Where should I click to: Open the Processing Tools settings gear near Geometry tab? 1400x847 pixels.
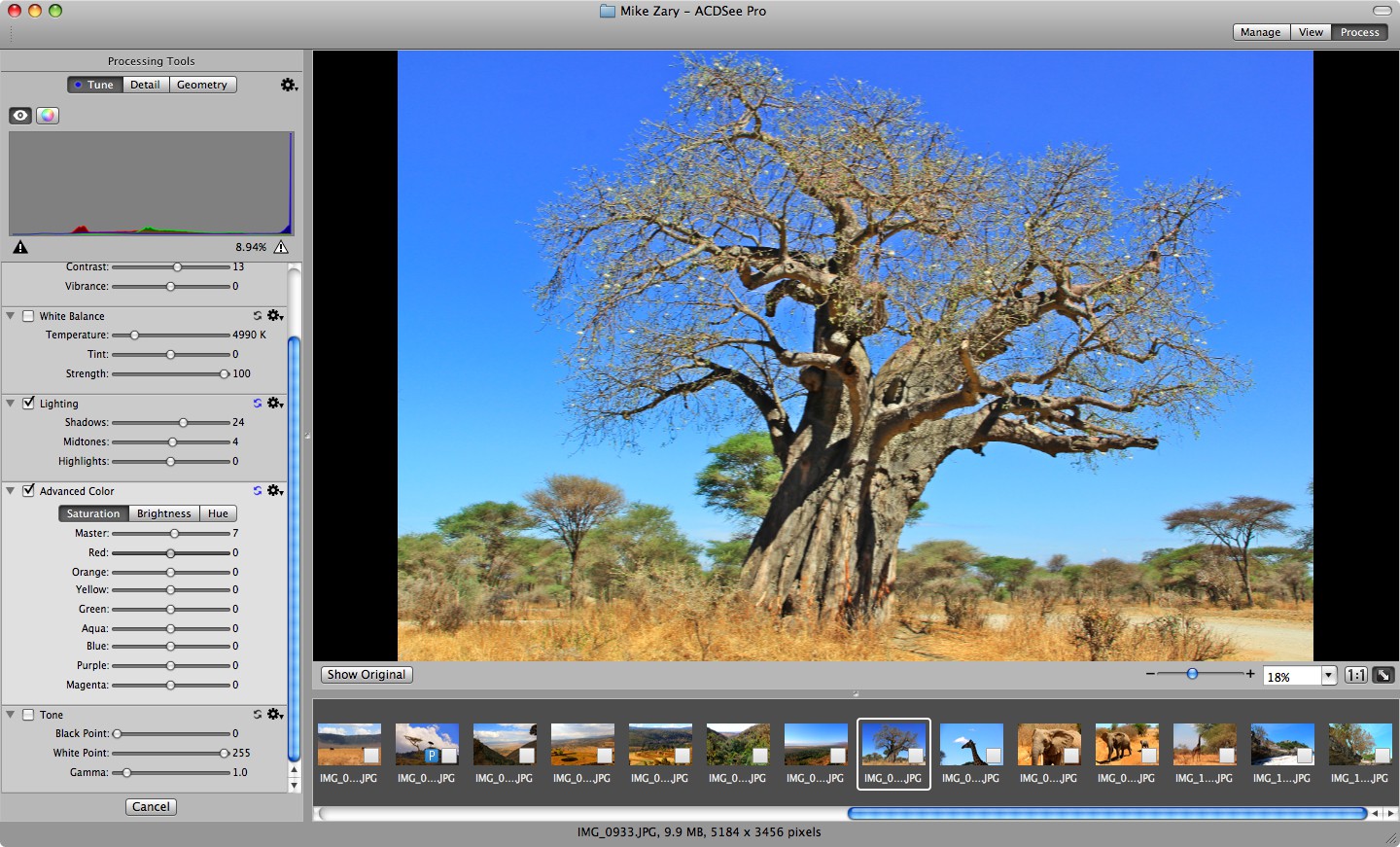tap(289, 86)
